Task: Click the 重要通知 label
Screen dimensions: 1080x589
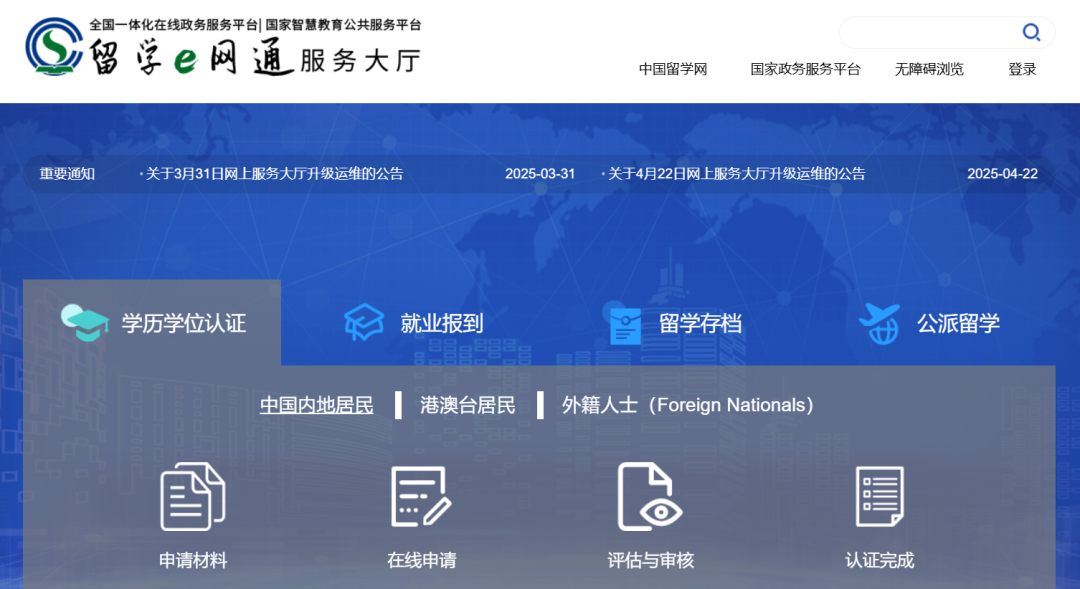Action: pos(67,174)
